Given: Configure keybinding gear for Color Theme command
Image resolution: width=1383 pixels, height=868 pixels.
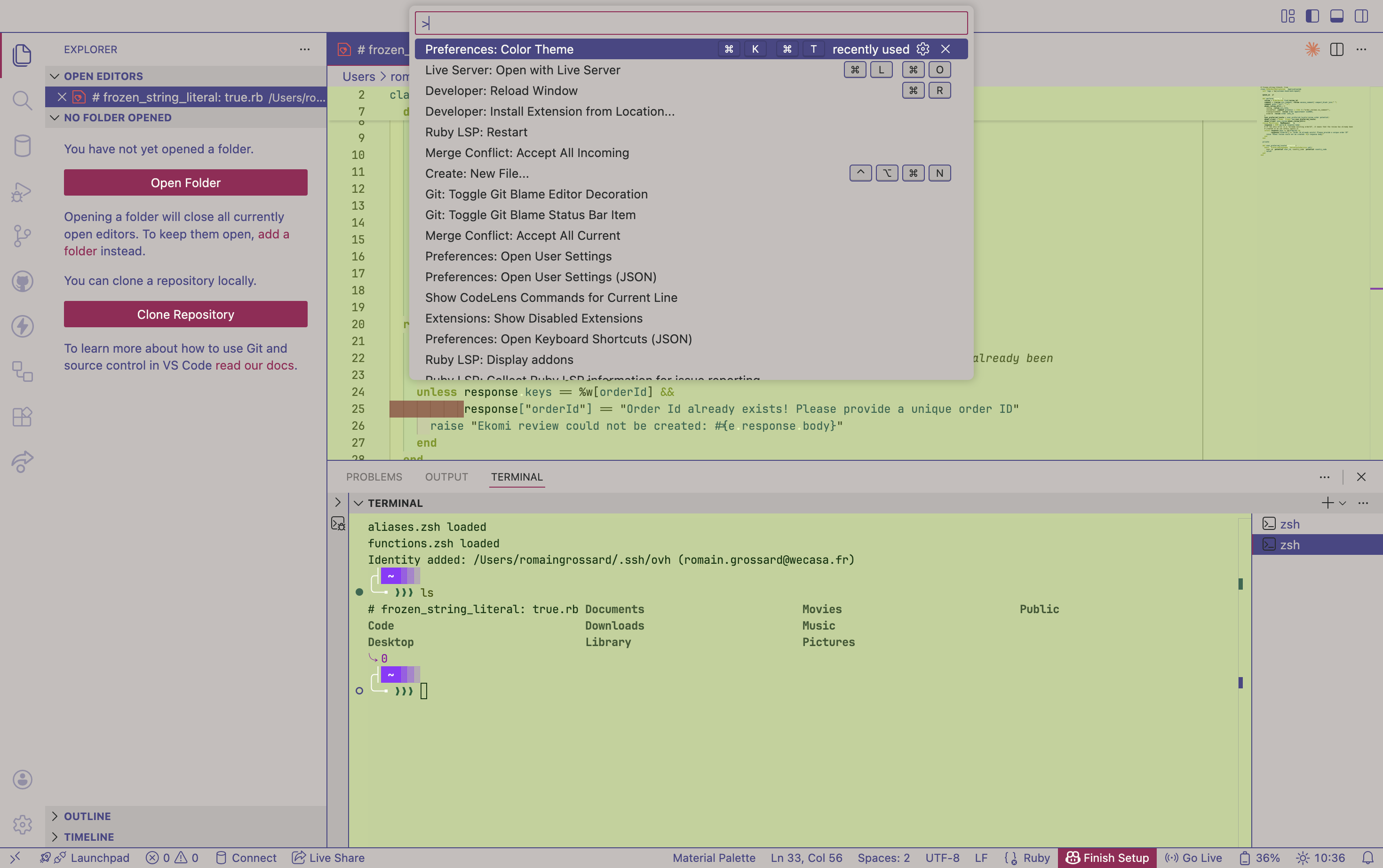Looking at the screenshot, I should click(923, 49).
